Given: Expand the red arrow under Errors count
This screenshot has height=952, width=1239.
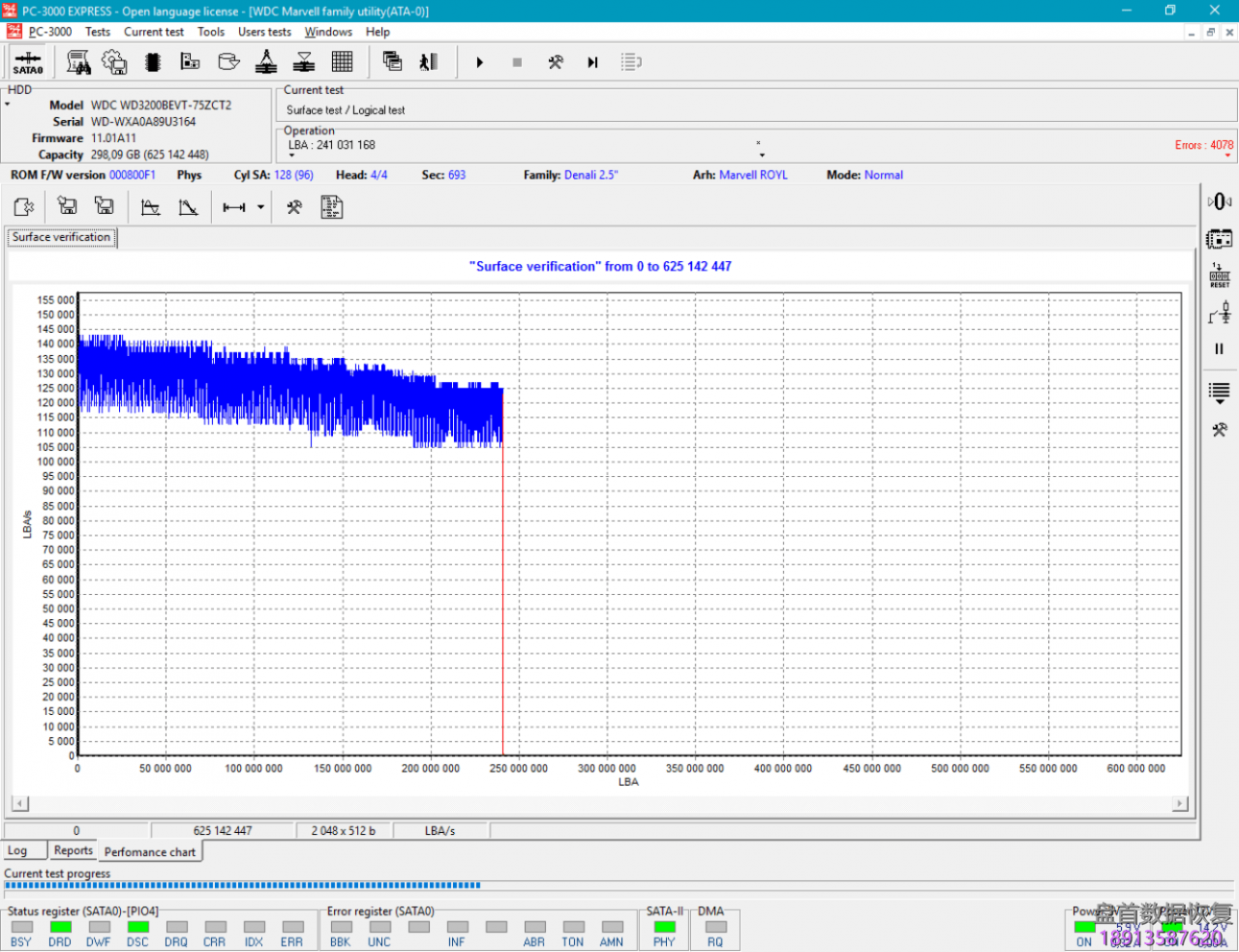Looking at the screenshot, I should pos(1227,156).
